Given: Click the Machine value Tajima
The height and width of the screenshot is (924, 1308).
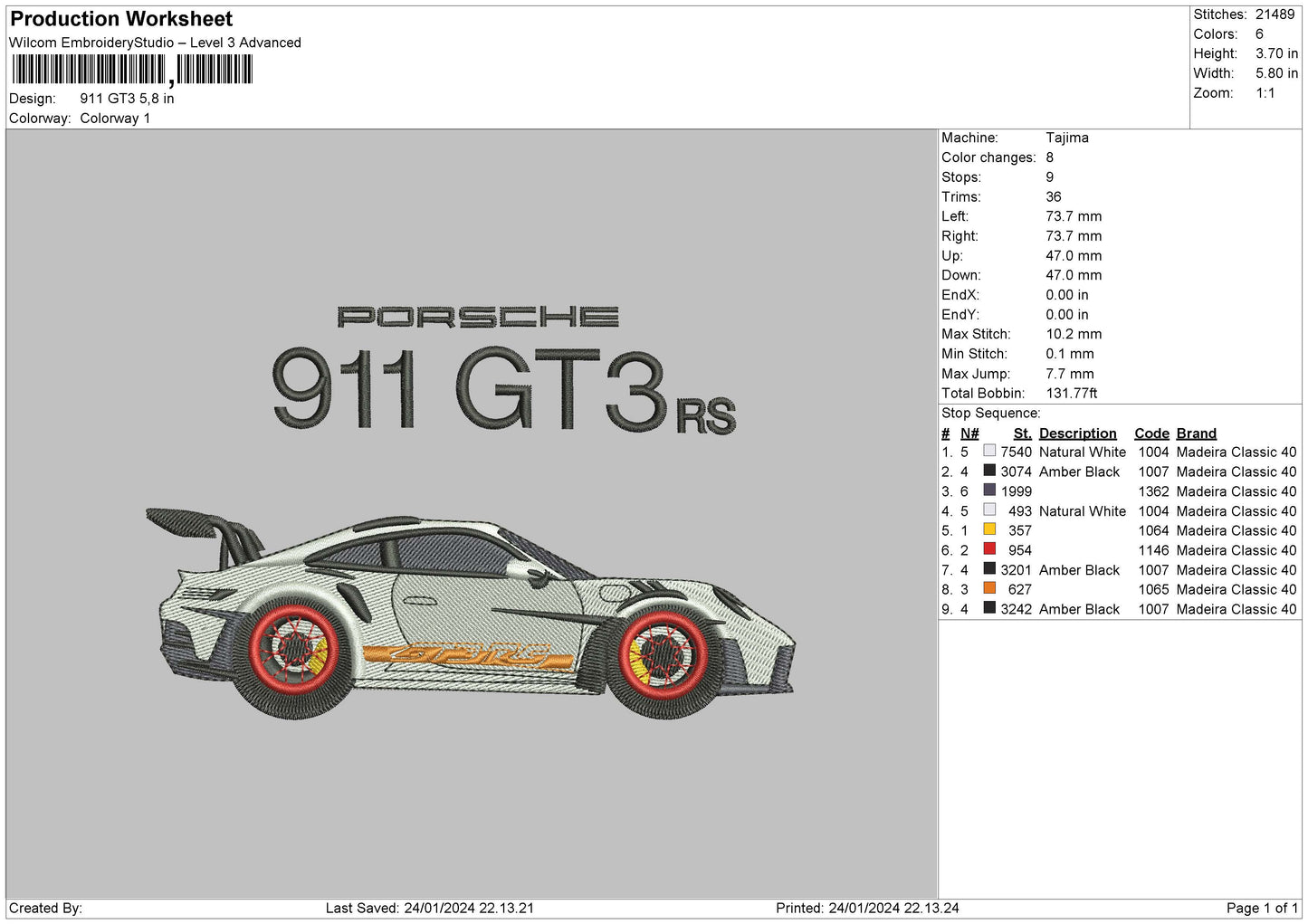Looking at the screenshot, I should (1067, 138).
